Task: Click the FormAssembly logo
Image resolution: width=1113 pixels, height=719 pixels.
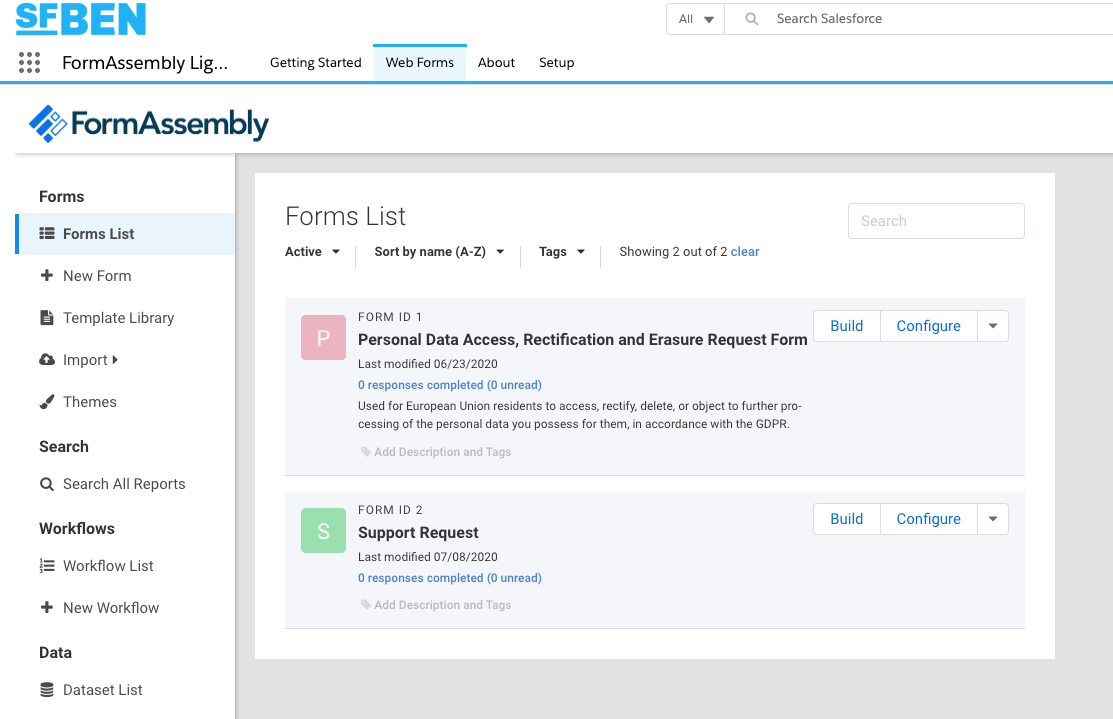Action: tap(149, 124)
